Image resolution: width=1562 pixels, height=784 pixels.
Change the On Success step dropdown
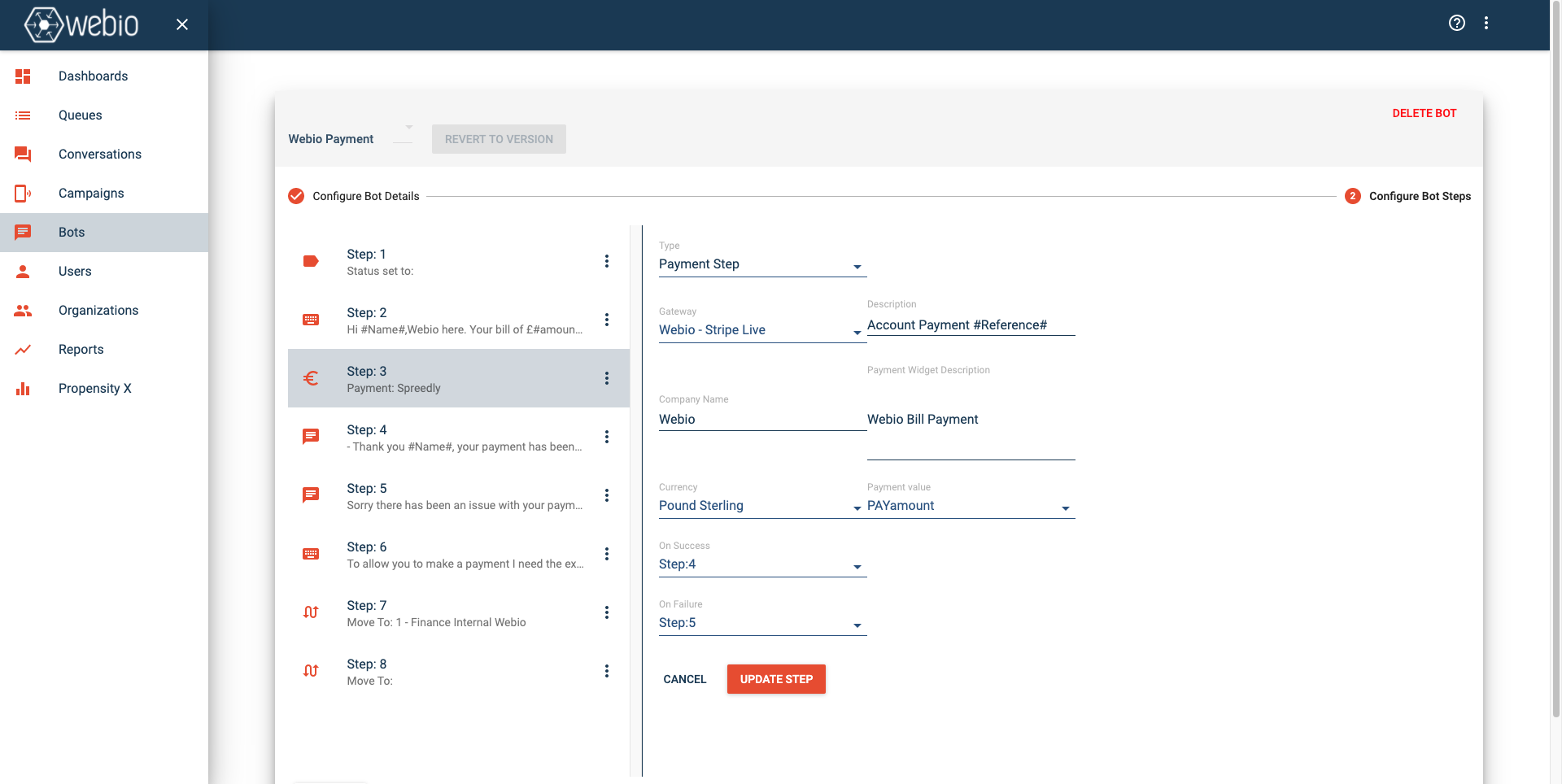coord(762,564)
